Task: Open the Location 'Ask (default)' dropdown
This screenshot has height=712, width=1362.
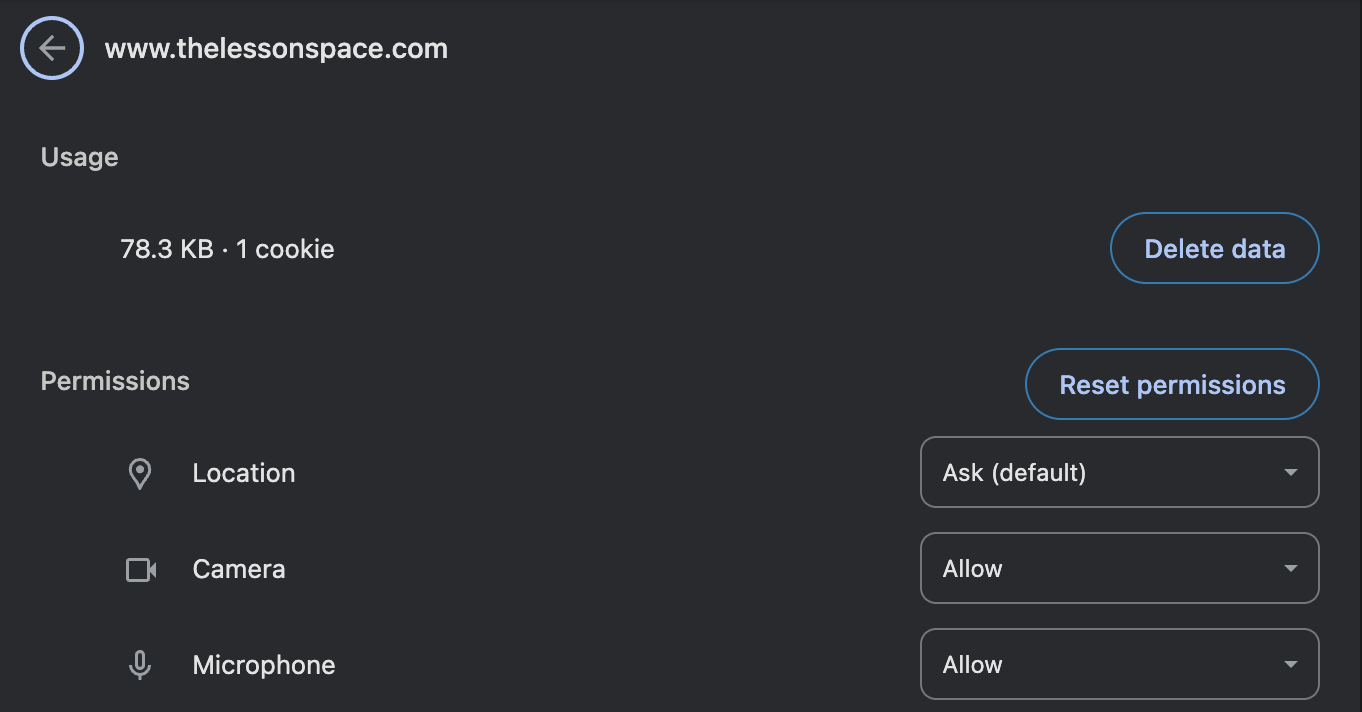Action: pyautogui.click(x=1119, y=472)
